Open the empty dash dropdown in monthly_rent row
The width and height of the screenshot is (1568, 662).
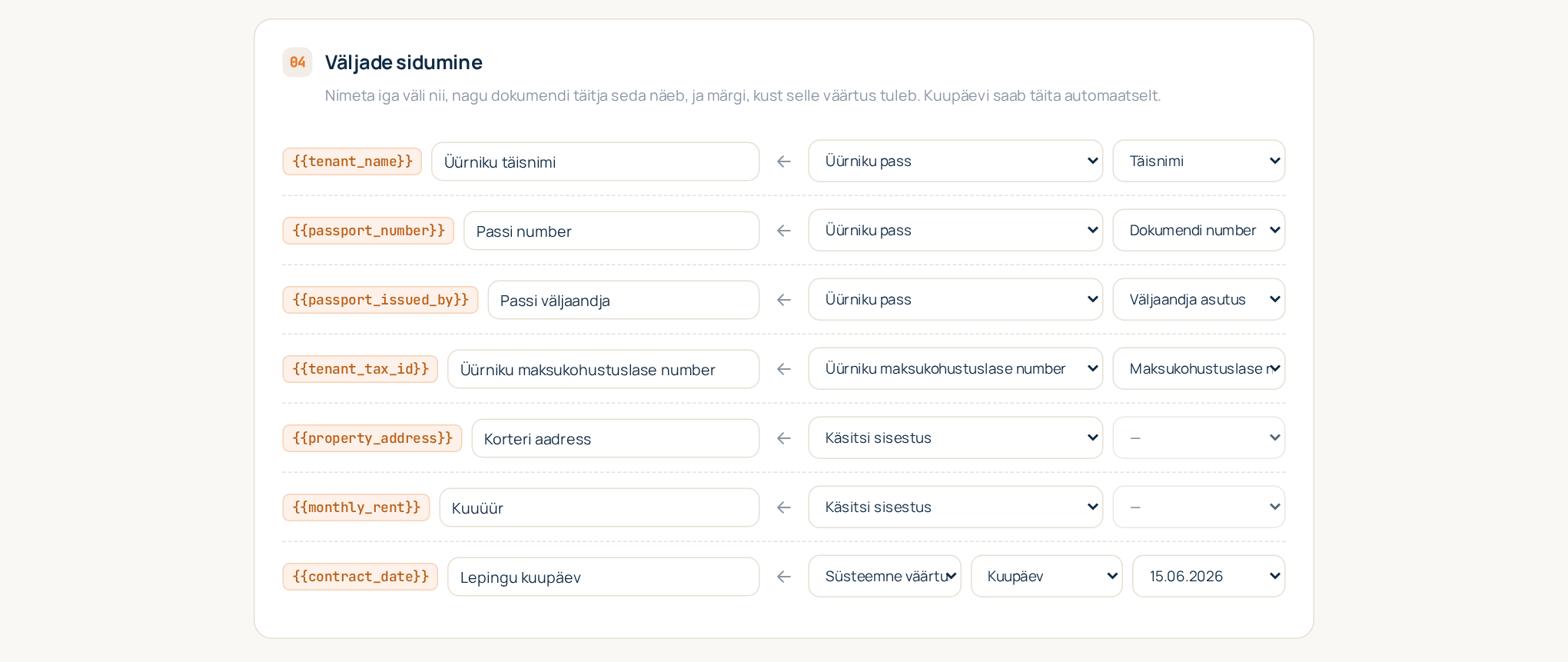coord(1199,507)
